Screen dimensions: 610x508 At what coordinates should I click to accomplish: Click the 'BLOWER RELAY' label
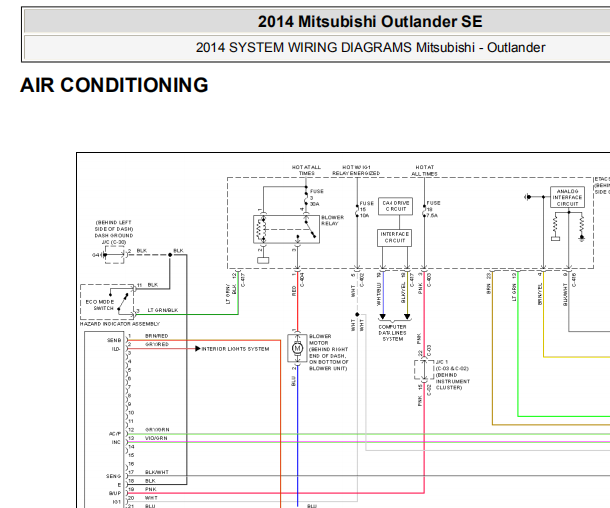pos(332,221)
